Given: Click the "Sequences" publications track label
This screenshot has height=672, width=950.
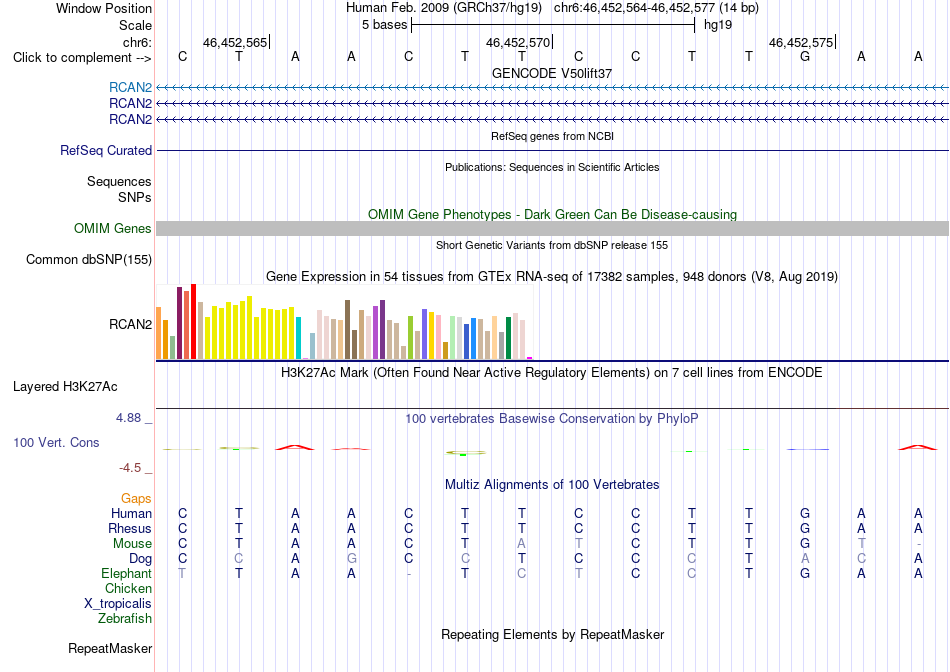Looking at the screenshot, I should click(x=119, y=181).
